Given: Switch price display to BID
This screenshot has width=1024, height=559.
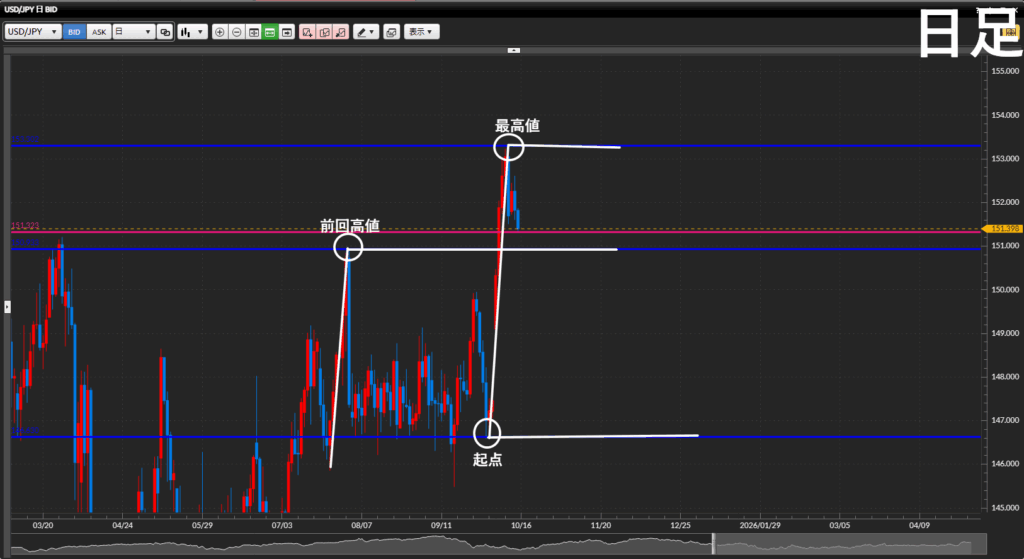Looking at the screenshot, I should click(75, 32).
